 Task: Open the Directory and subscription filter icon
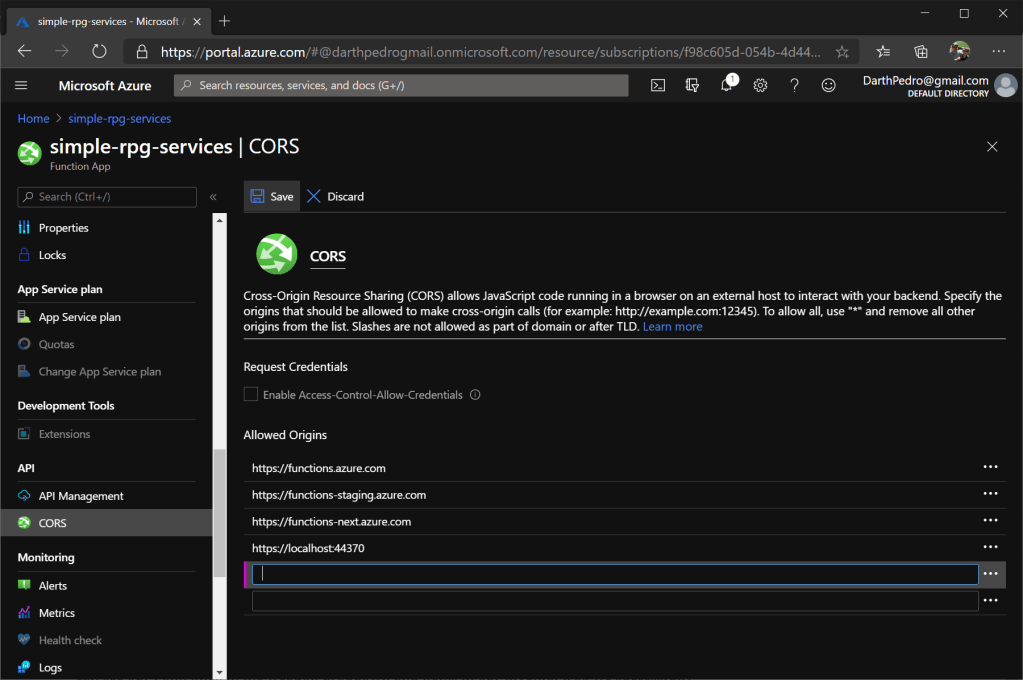[692, 86]
